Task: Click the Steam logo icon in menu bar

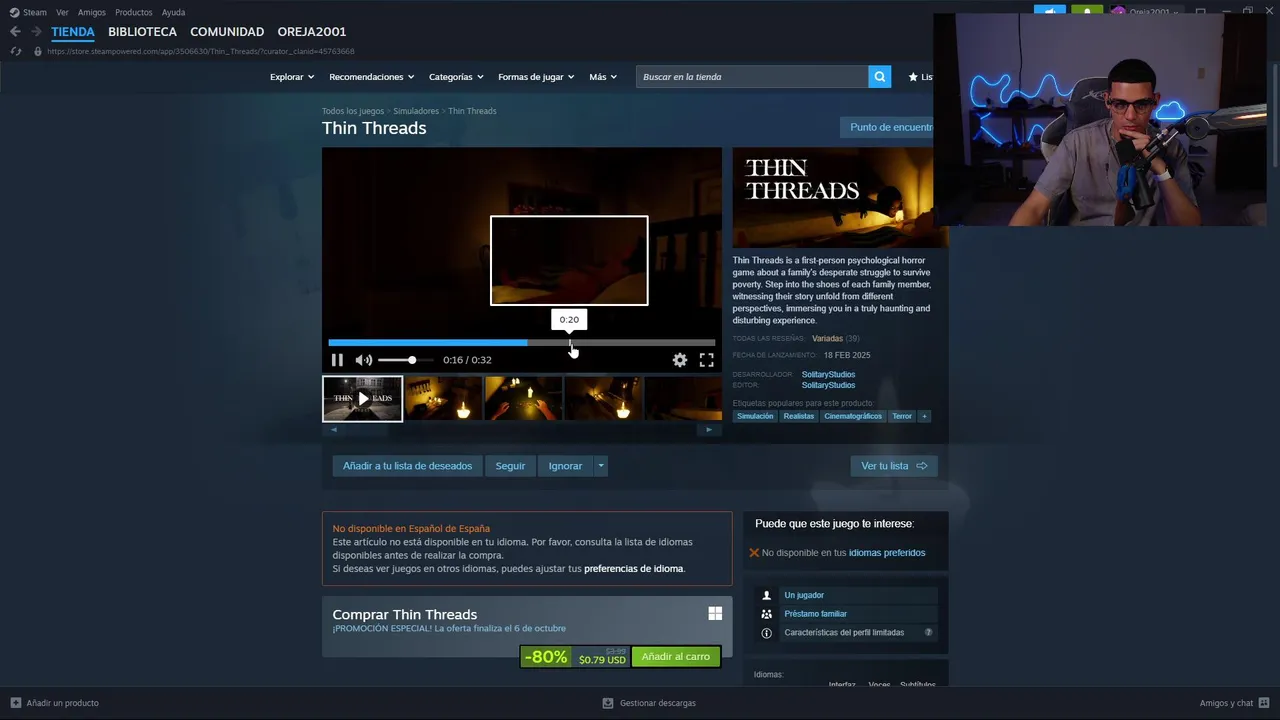Action: [x=14, y=12]
